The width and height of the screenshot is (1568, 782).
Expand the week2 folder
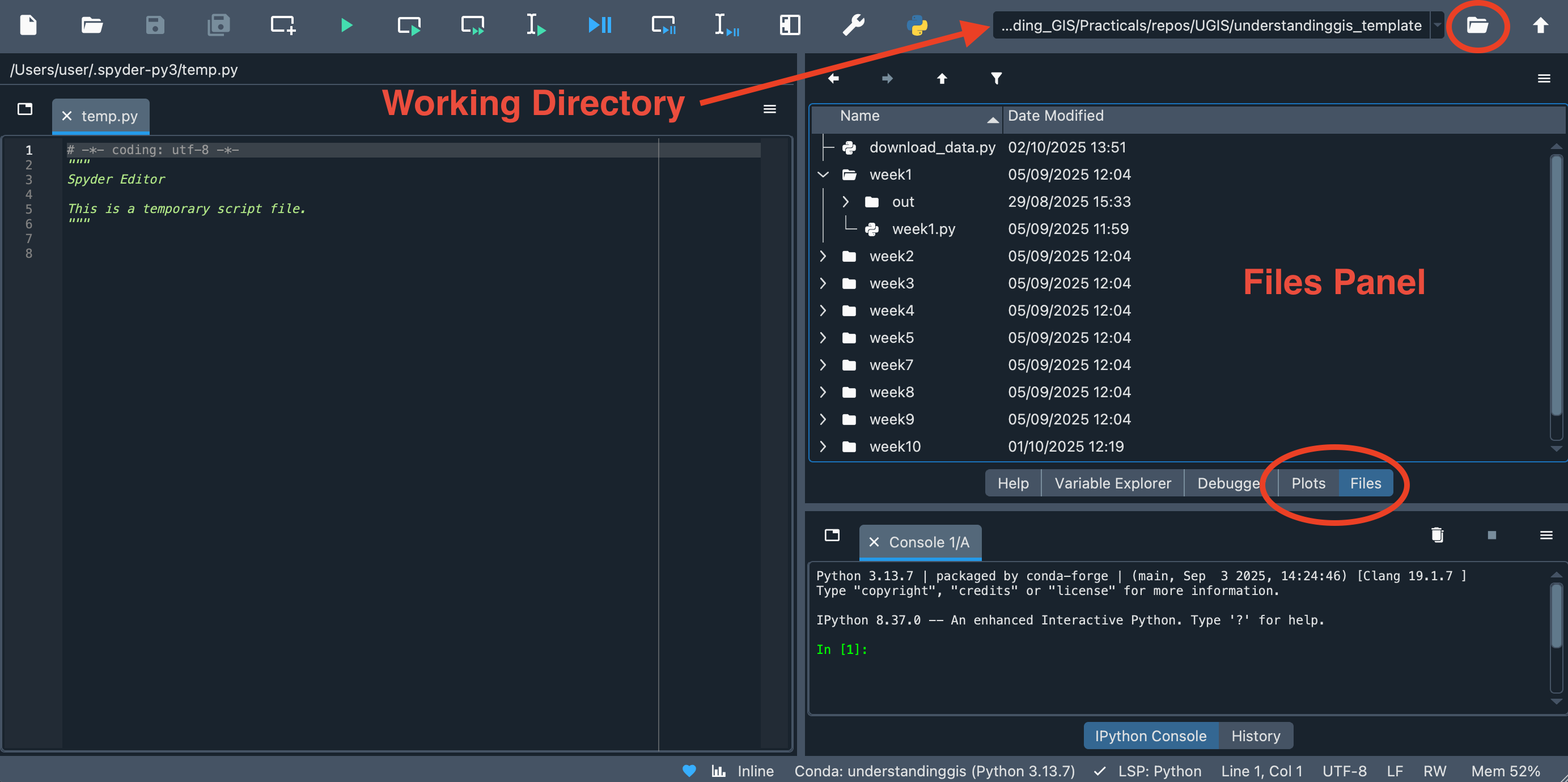(823, 256)
